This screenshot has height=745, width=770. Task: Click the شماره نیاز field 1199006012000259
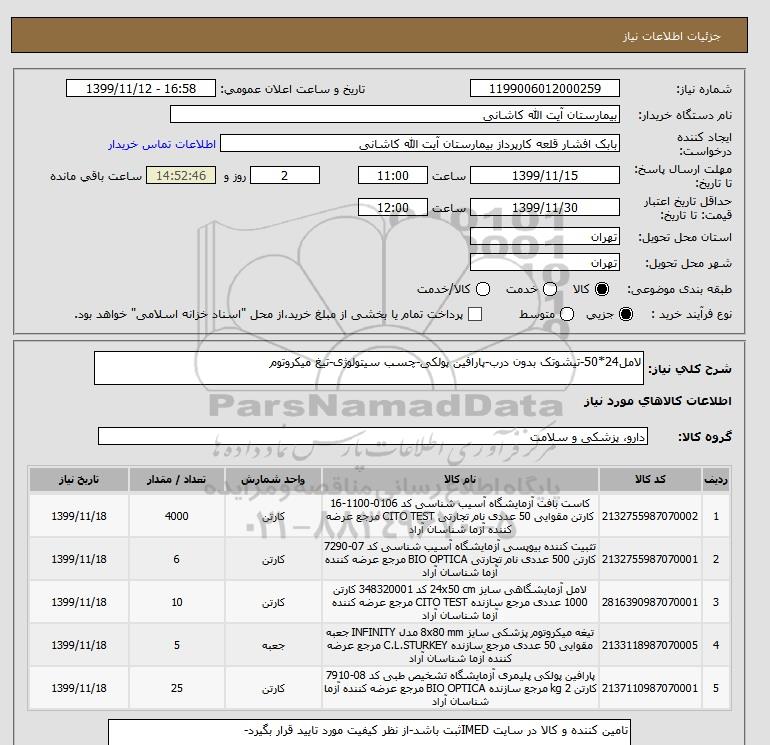[545, 89]
